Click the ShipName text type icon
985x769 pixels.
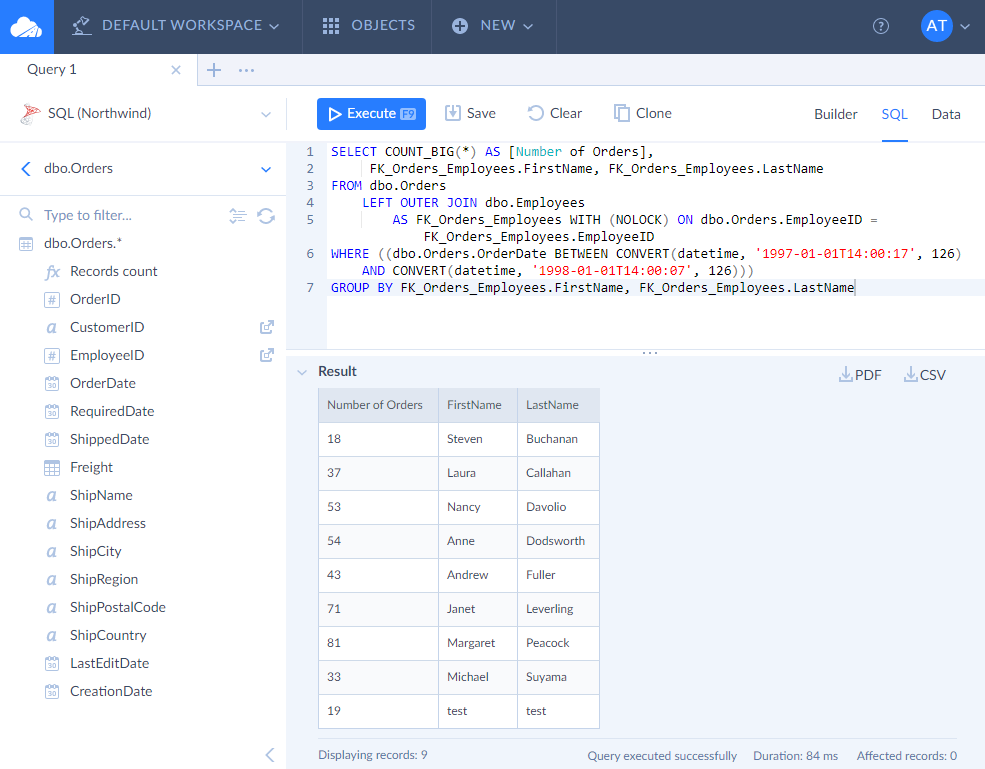tap(52, 496)
